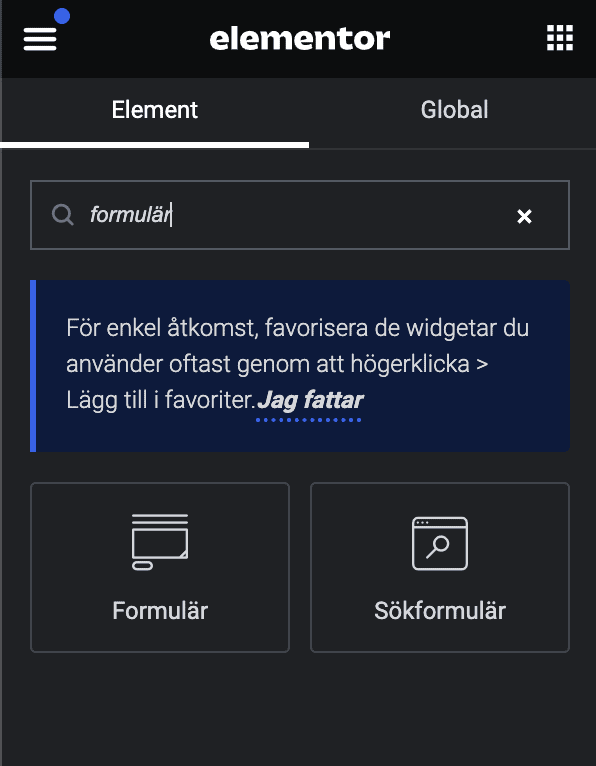The height and width of the screenshot is (766, 596).
Task: Click the favorites tip notice text
Action: (298, 364)
